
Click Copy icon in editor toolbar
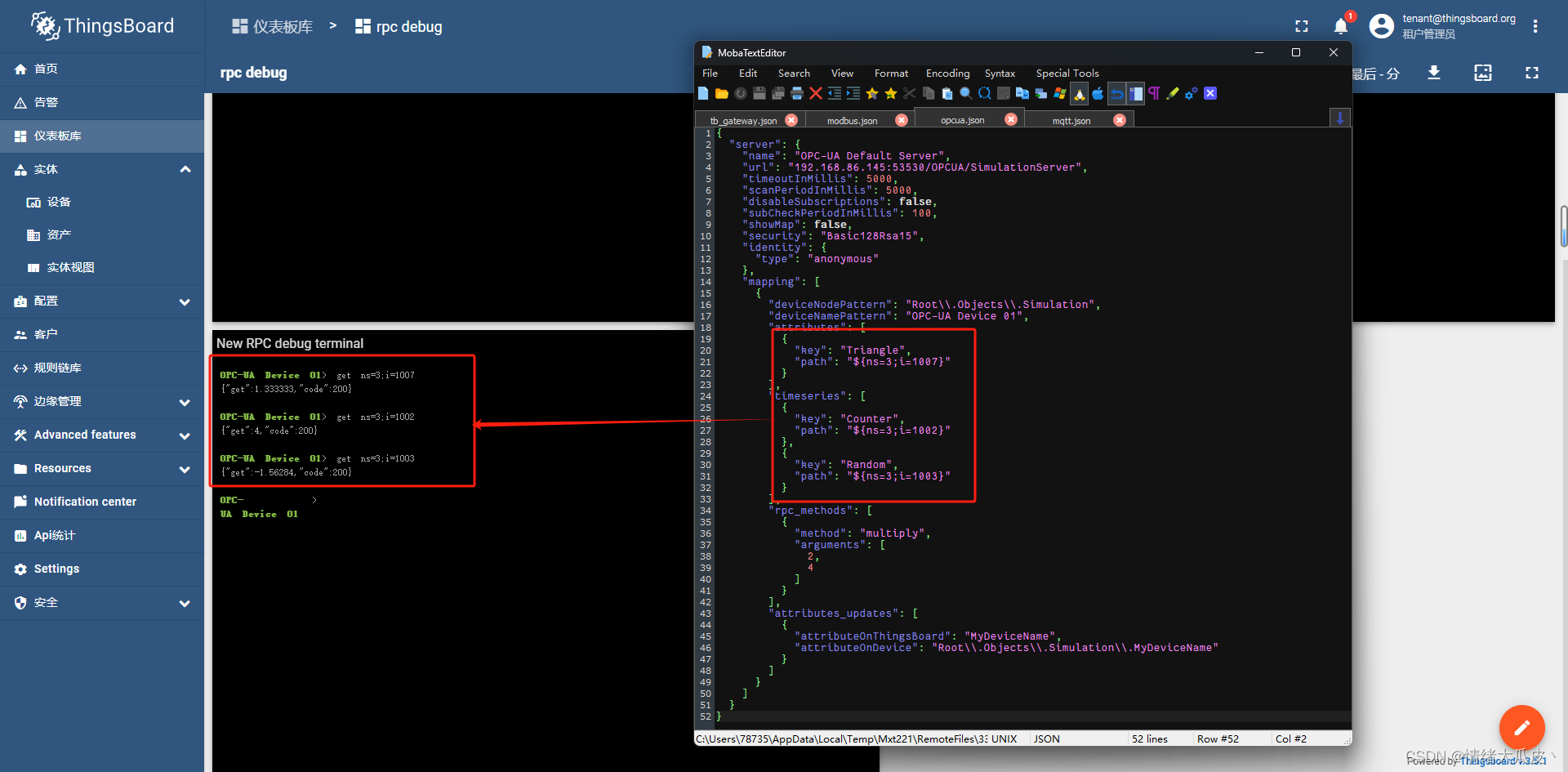point(929,93)
